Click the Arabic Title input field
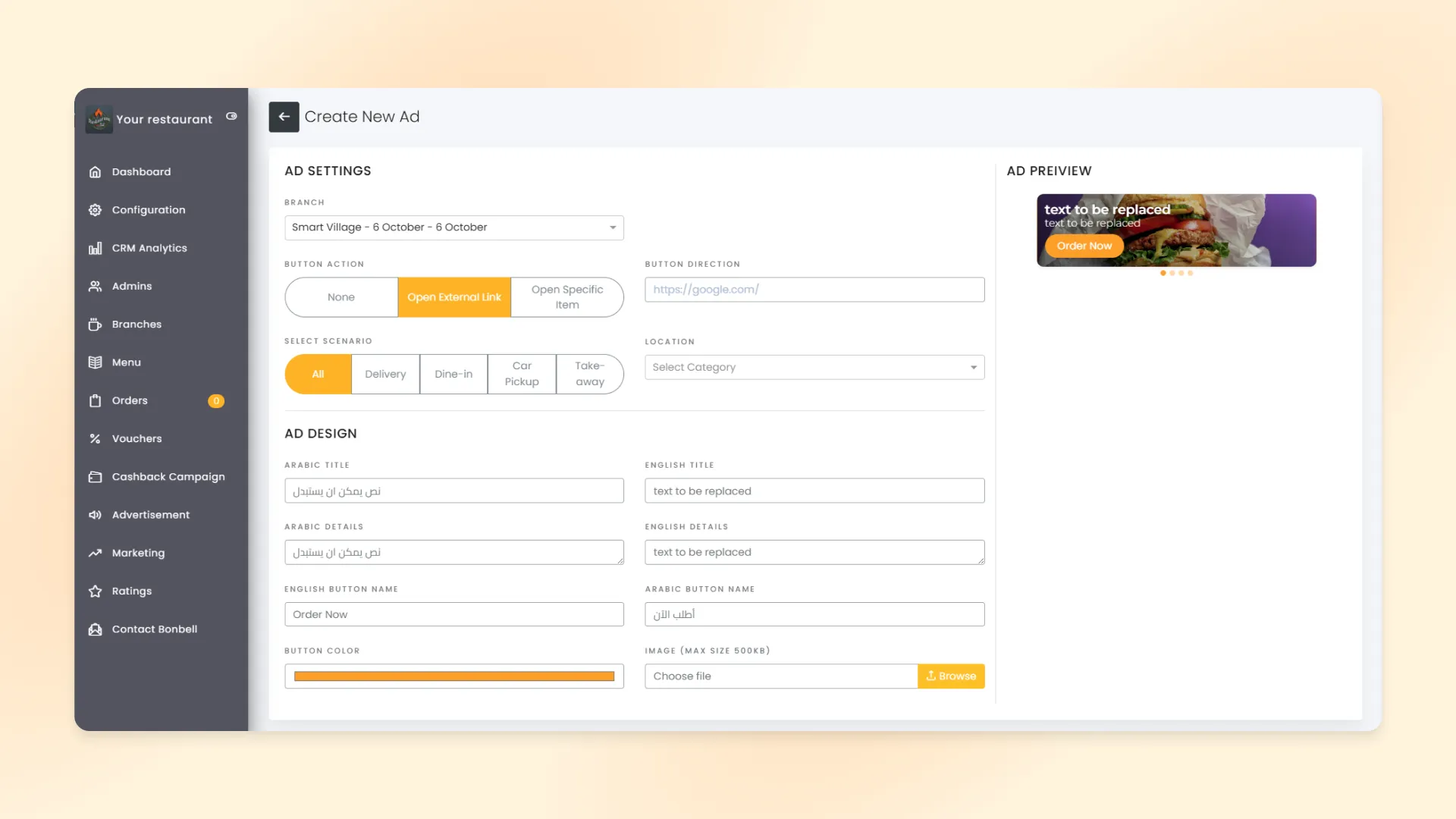1456x819 pixels. (x=454, y=491)
